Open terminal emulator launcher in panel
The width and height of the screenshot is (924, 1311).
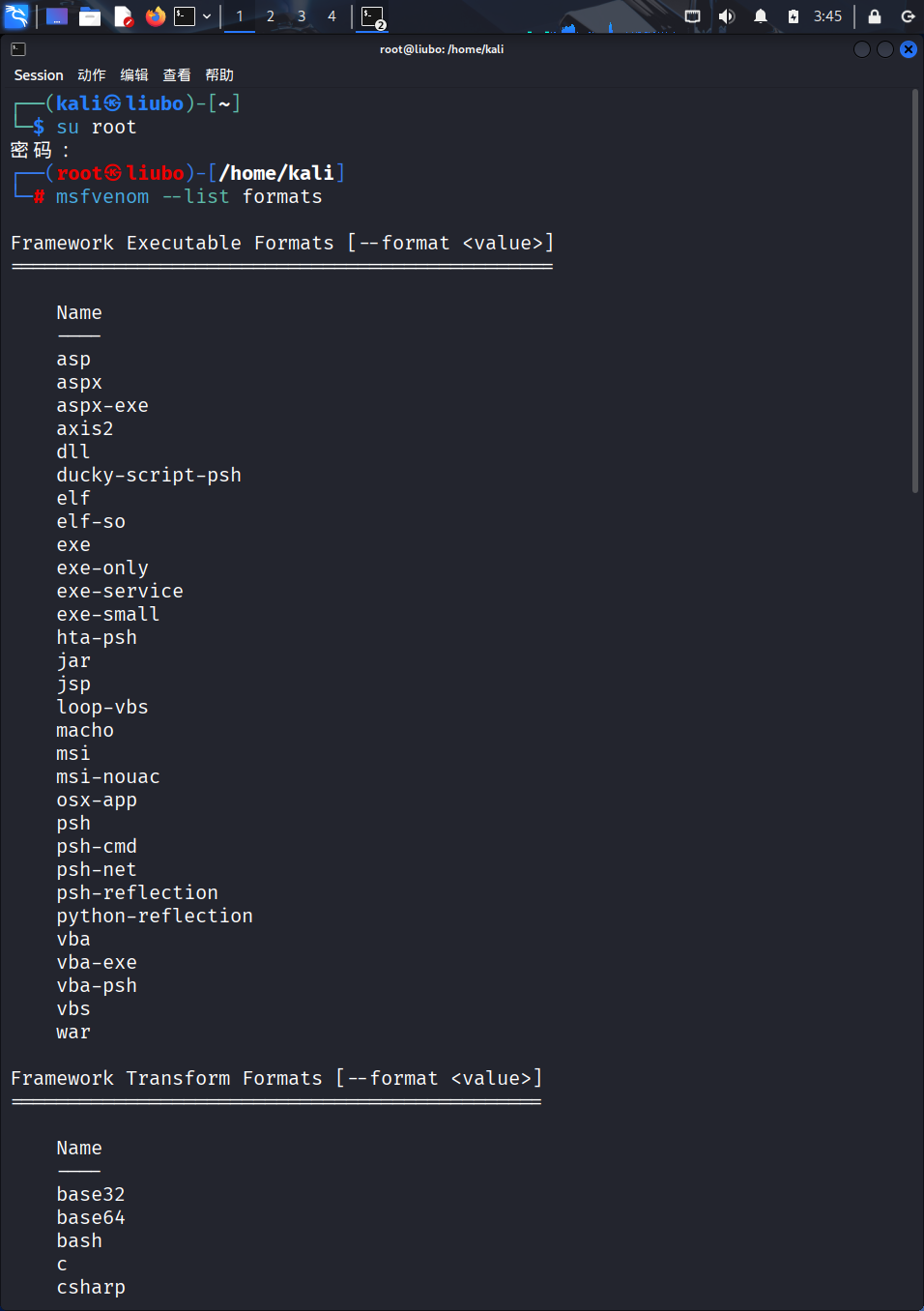(185, 16)
